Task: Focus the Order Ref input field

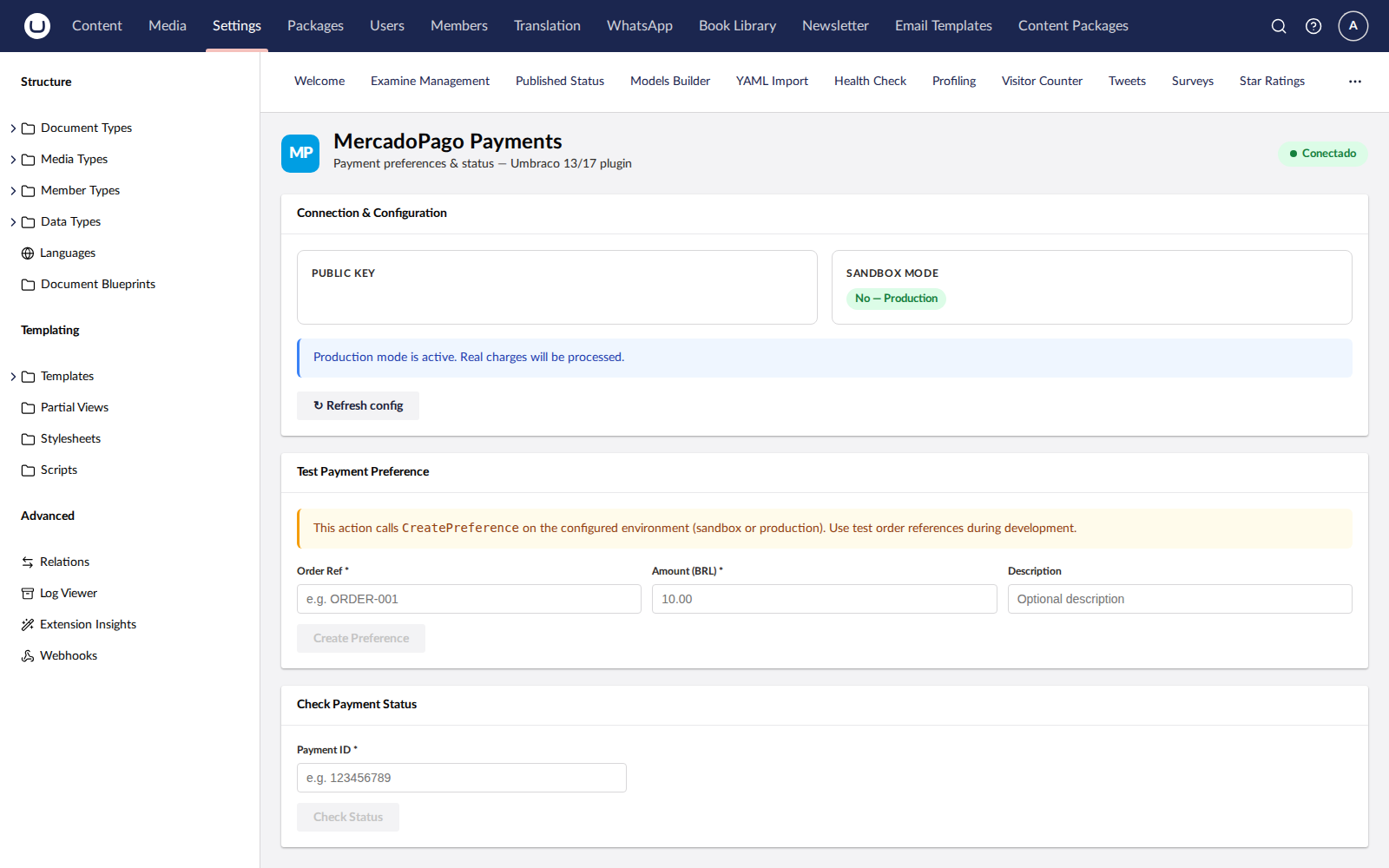Action: [469, 599]
